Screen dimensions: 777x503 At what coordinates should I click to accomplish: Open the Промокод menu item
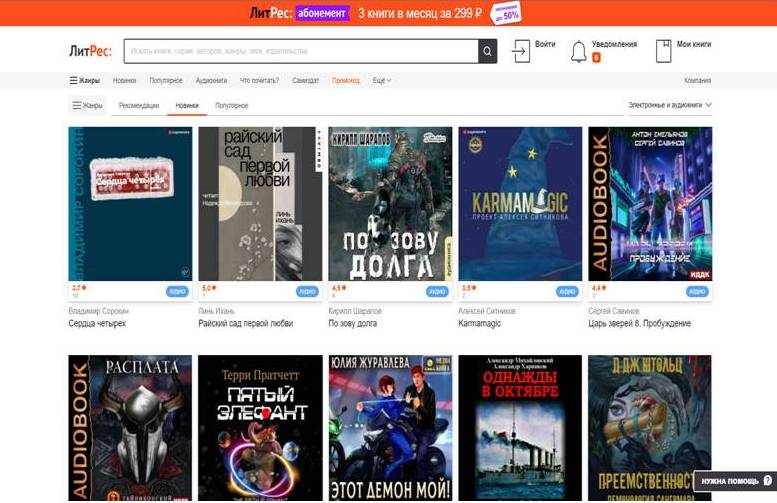coord(346,80)
